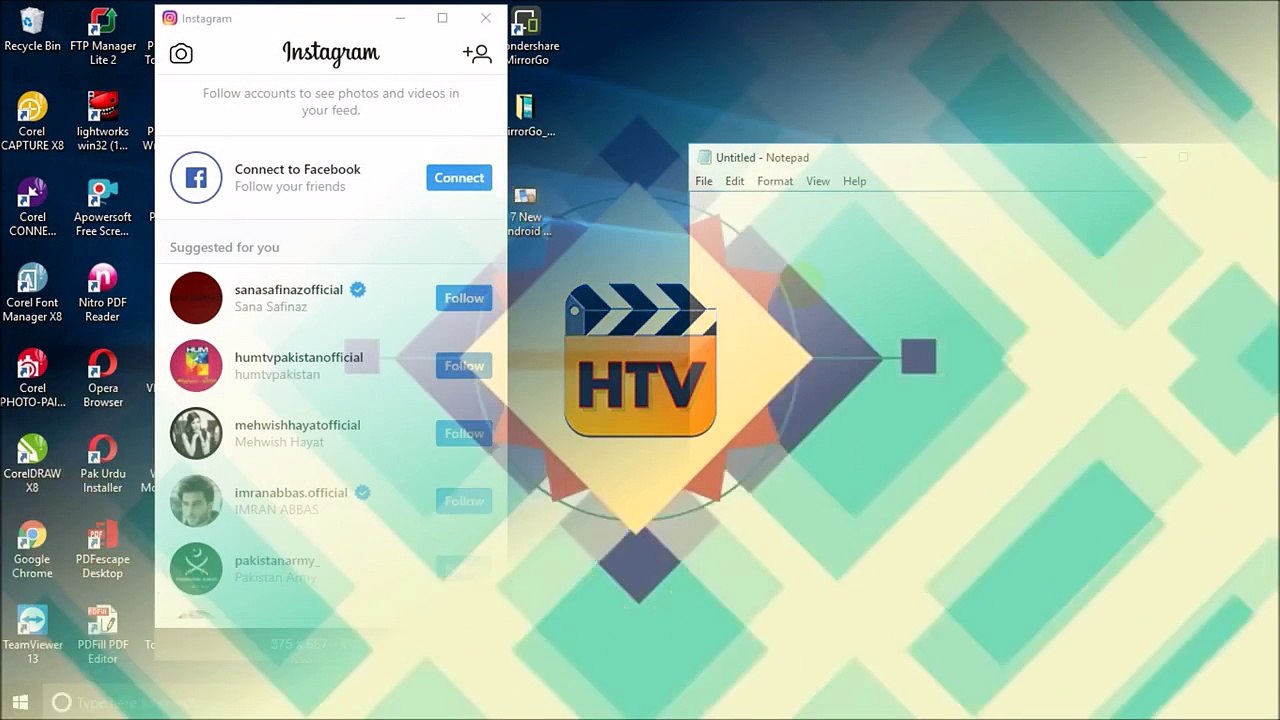The width and height of the screenshot is (1280, 720).
Task: Open humtvpakistanofficial profile picture
Action: pyautogui.click(x=196, y=366)
